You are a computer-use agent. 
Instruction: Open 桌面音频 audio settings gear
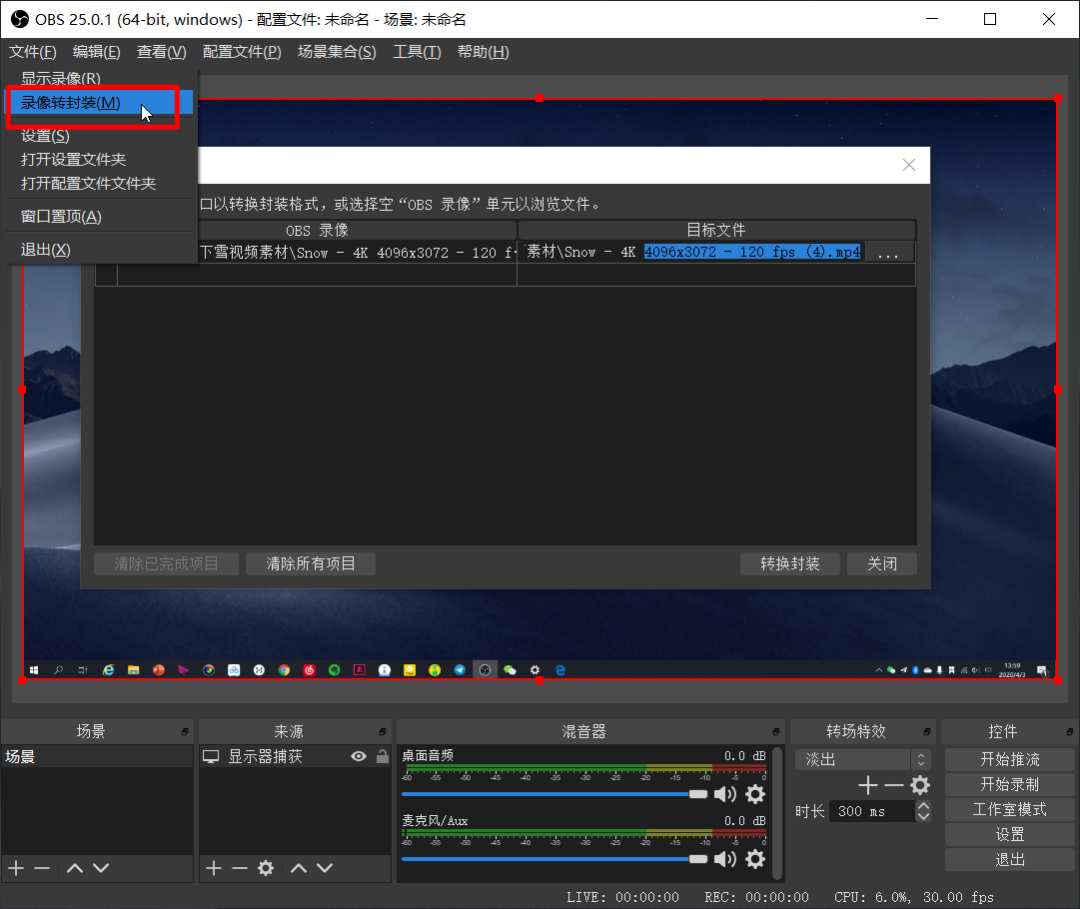(755, 794)
